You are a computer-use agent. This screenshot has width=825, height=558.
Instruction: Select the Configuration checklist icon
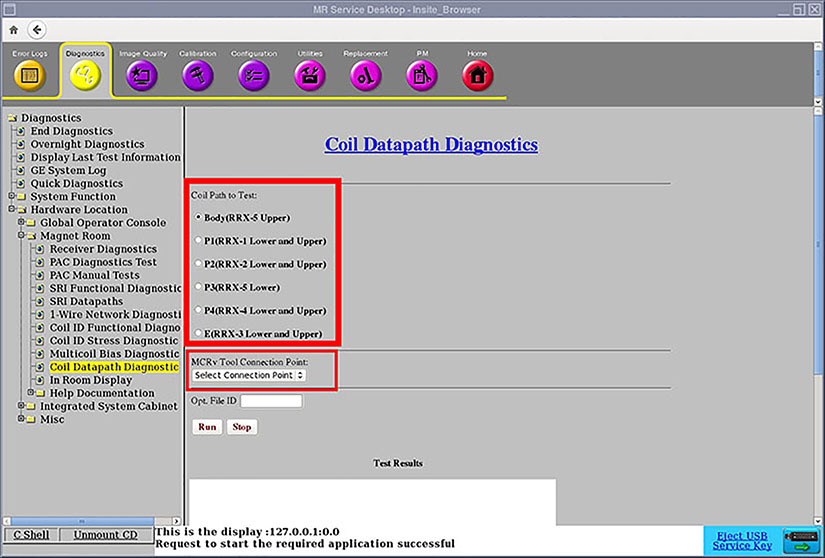pos(253,74)
